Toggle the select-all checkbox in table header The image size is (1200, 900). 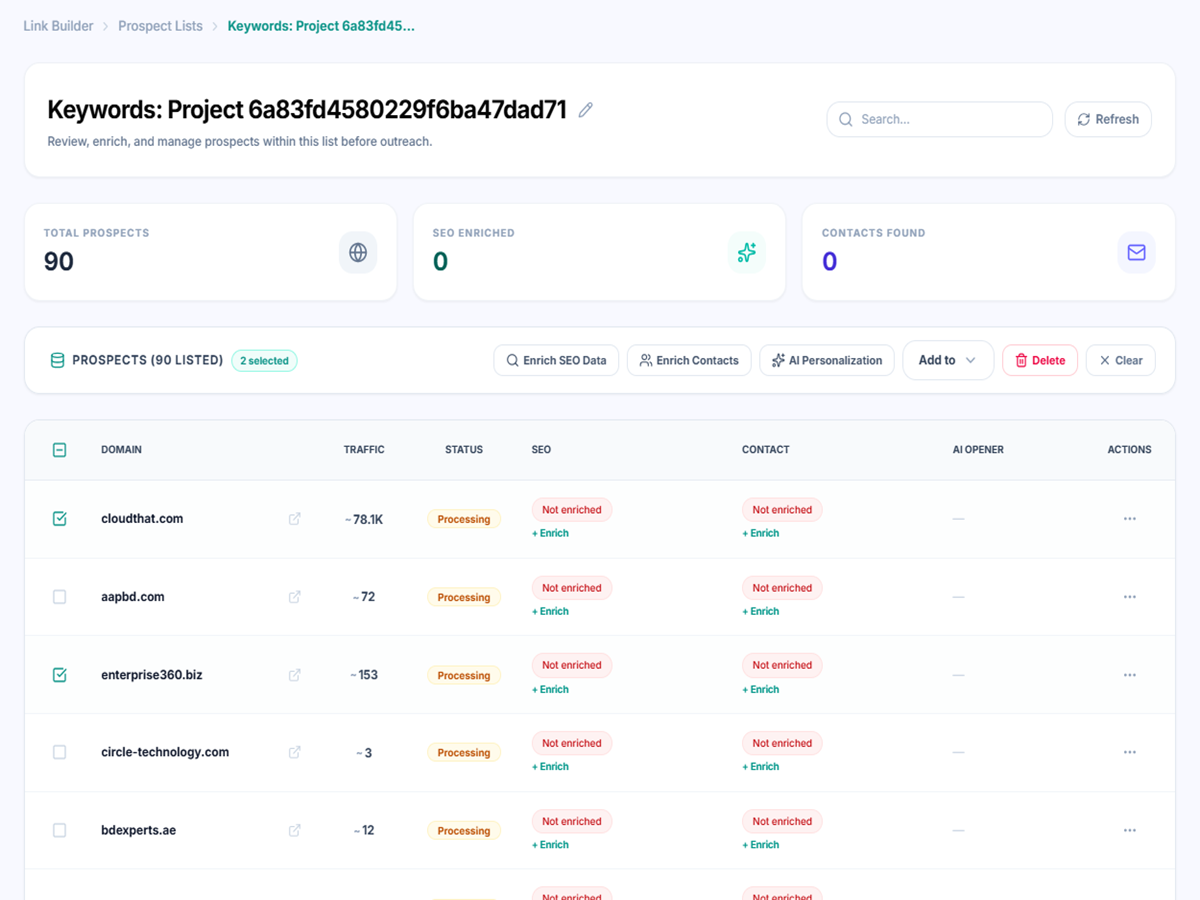(59, 450)
